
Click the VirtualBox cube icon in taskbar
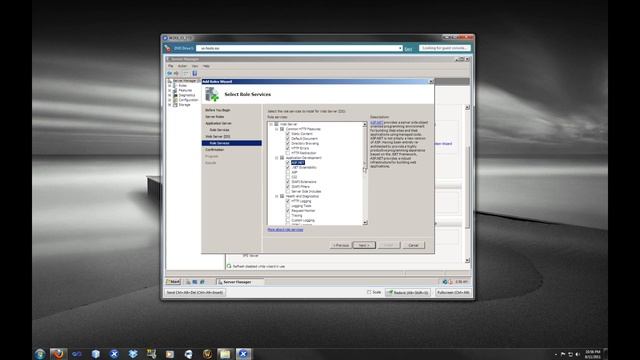pyautogui.click(x=96, y=354)
